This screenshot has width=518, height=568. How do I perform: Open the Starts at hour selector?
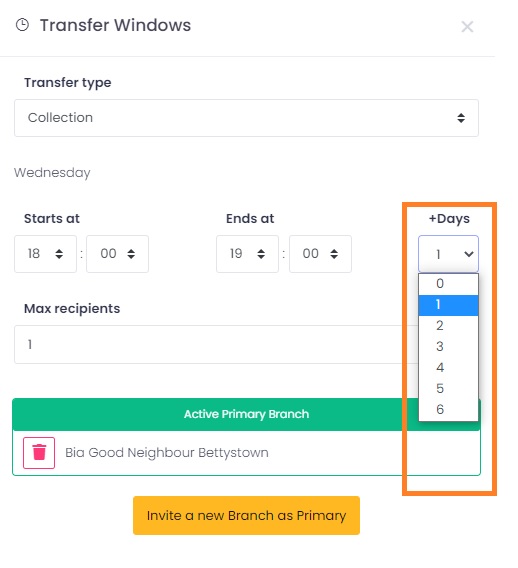[45, 254]
